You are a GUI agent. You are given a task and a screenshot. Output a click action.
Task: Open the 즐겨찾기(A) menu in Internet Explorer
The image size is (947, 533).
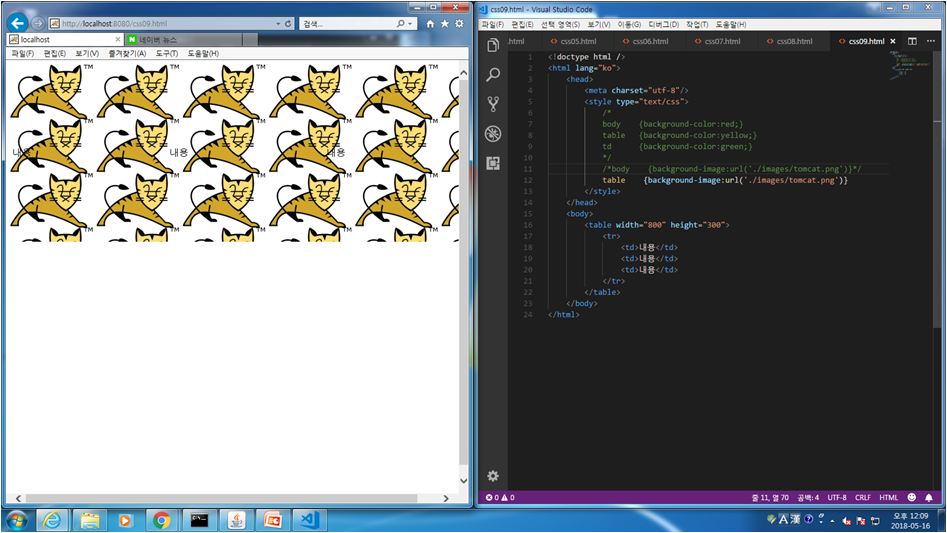click(x=127, y=53)
